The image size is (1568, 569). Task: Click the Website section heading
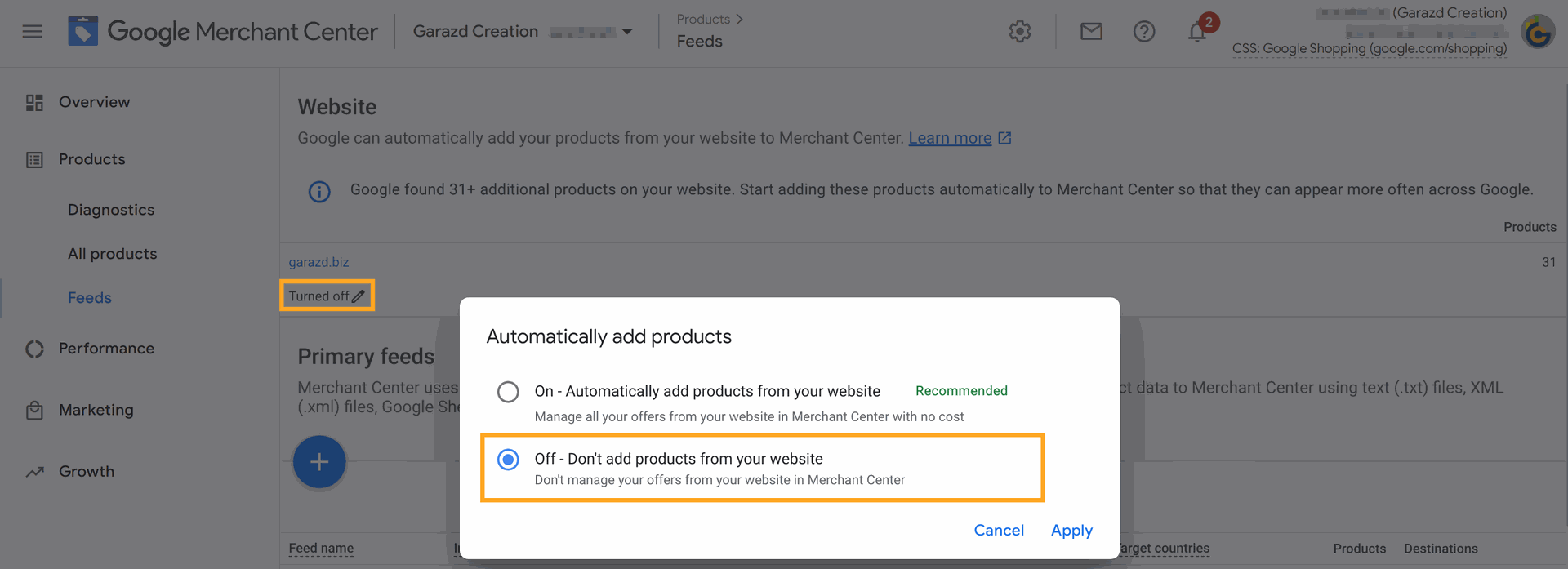[337, 107]
